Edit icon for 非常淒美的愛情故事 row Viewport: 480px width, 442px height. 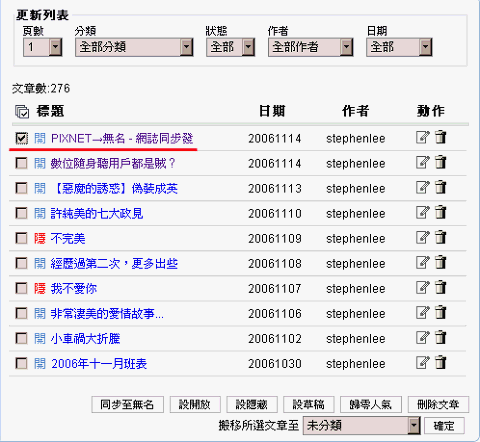tap(423, 312)
